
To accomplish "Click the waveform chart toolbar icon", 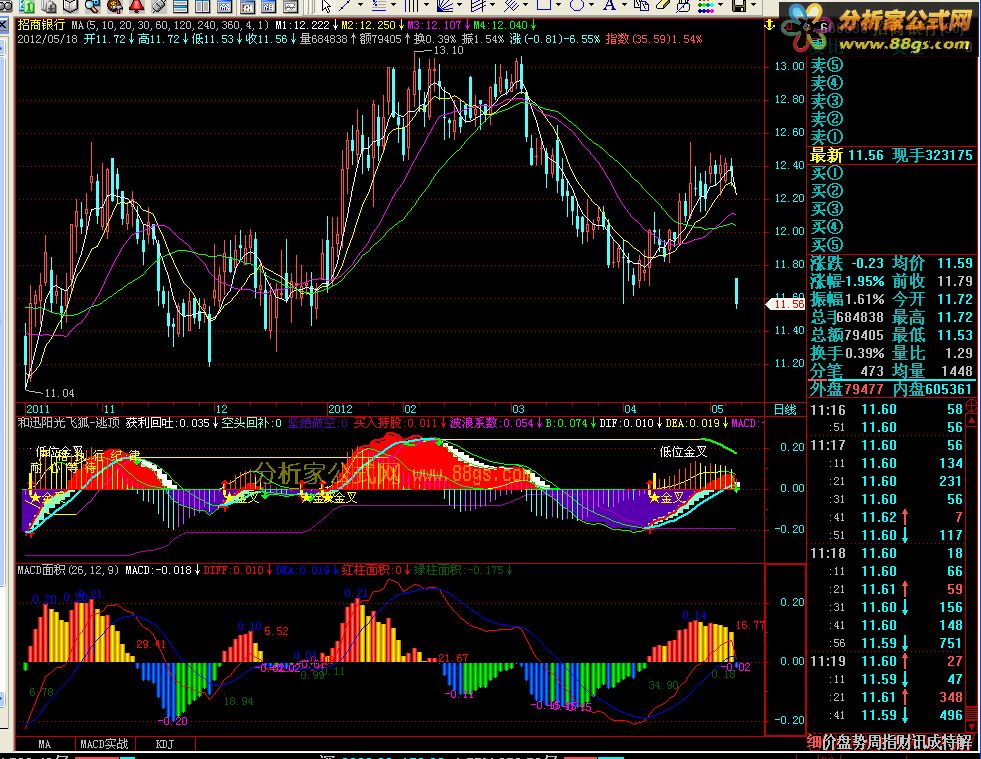I will (291, 6).
